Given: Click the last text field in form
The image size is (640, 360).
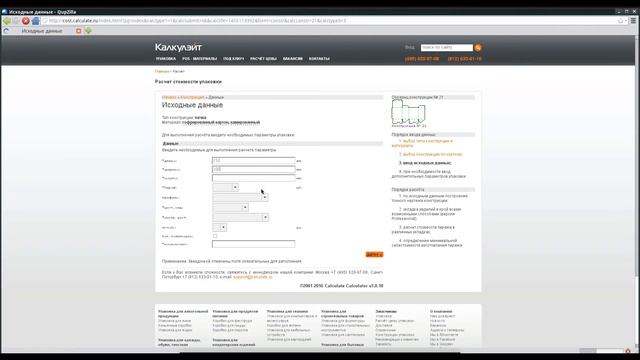Looking at the screenshot, I should coord(253,244).
